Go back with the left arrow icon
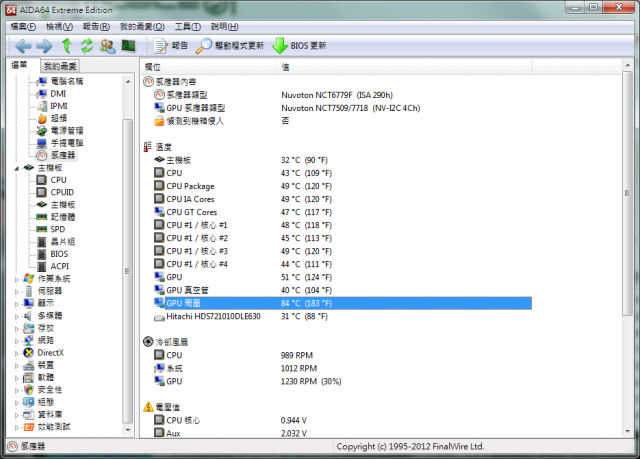The height and width of the screenshot is (459, 640). [x=23, y=46]
